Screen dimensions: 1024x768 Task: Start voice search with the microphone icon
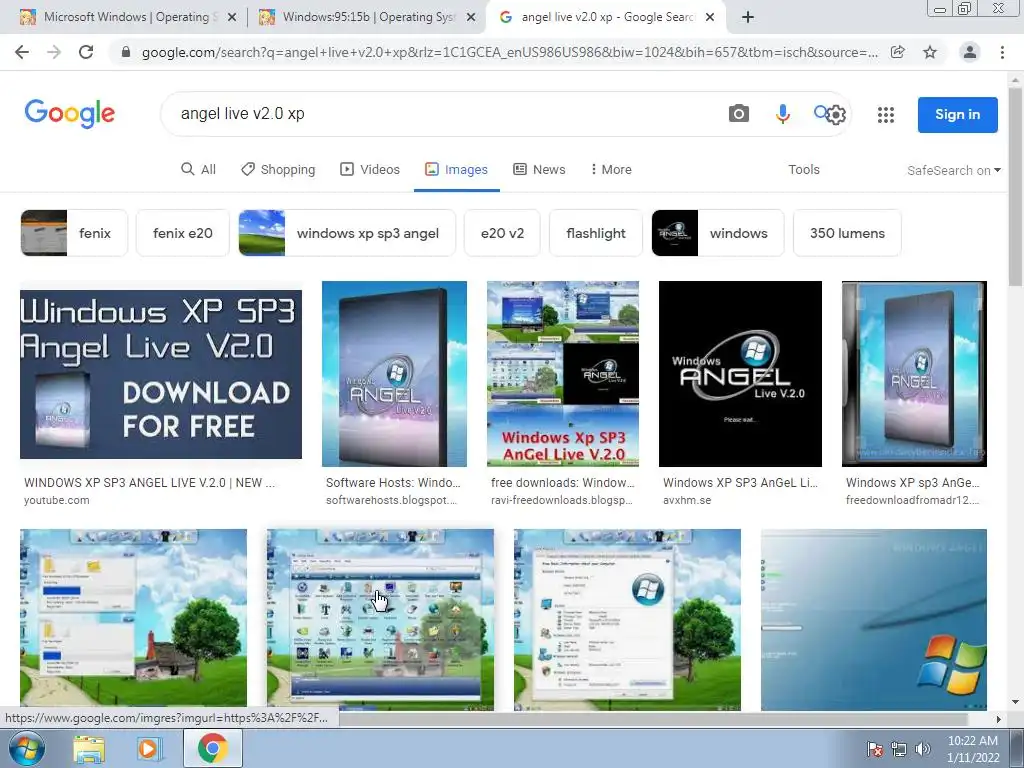tap(782, 114)
